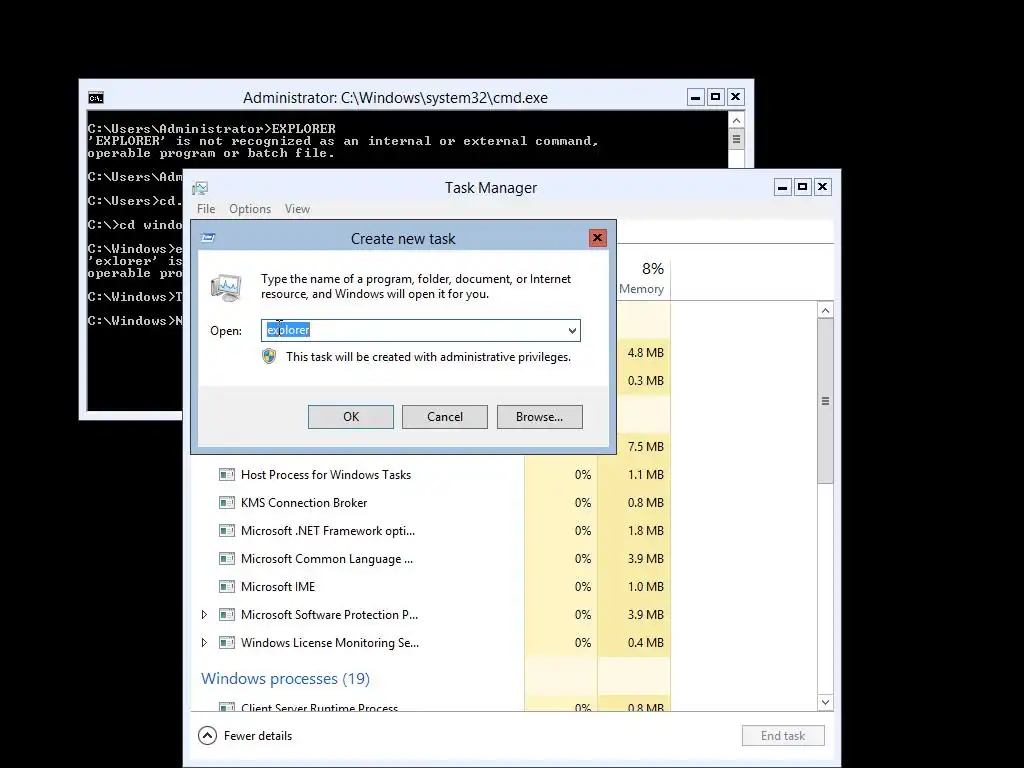Screen dimensions: 1024x768
Task: Click Cancel in Create new task
Action: click(x=445, y=417)
